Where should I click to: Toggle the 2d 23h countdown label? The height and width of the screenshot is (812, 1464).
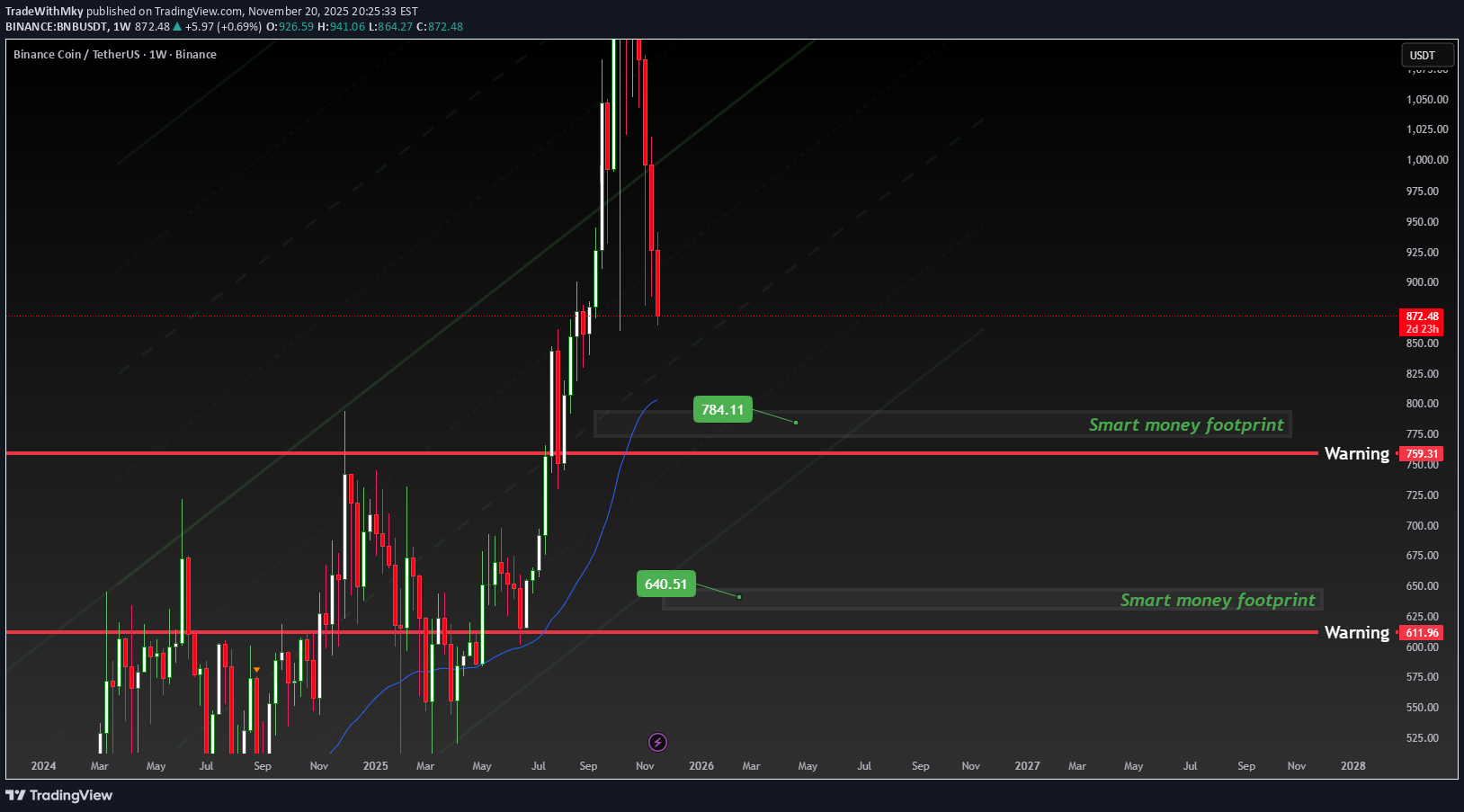coord(1423,328)
